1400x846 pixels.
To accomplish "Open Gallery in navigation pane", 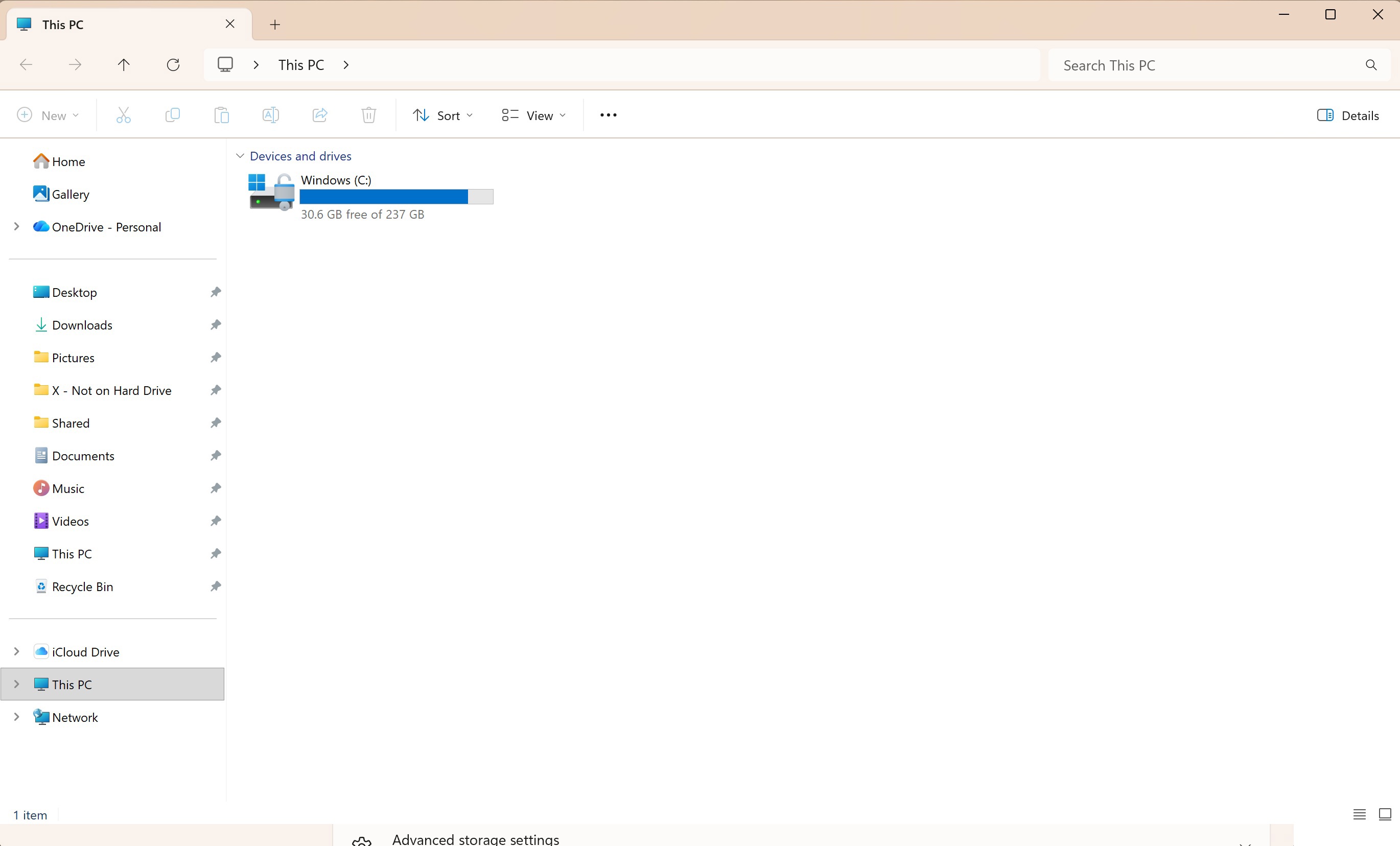I will tap(61, 194).
